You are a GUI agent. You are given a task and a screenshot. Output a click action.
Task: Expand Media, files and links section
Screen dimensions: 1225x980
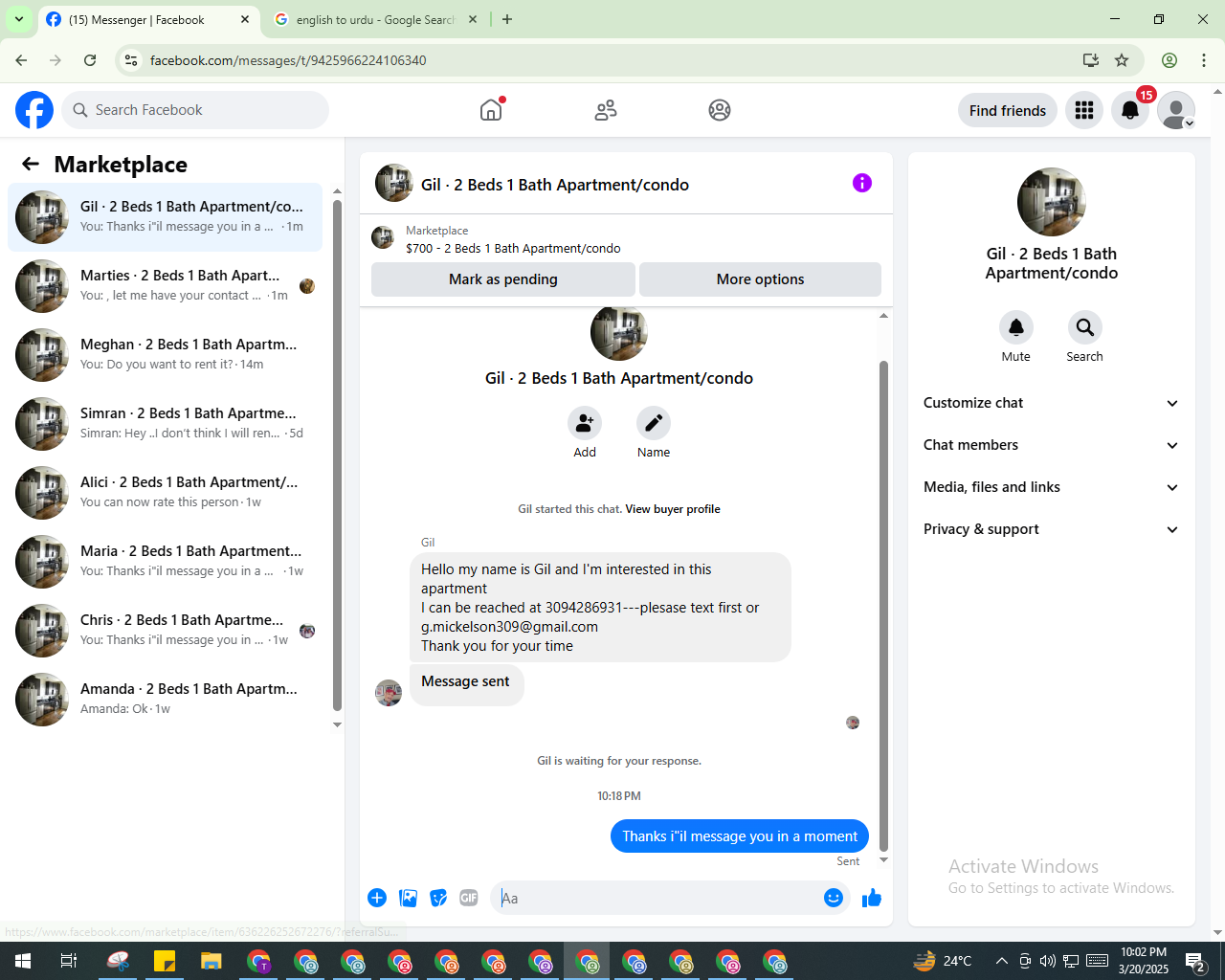click(1051, 487)
